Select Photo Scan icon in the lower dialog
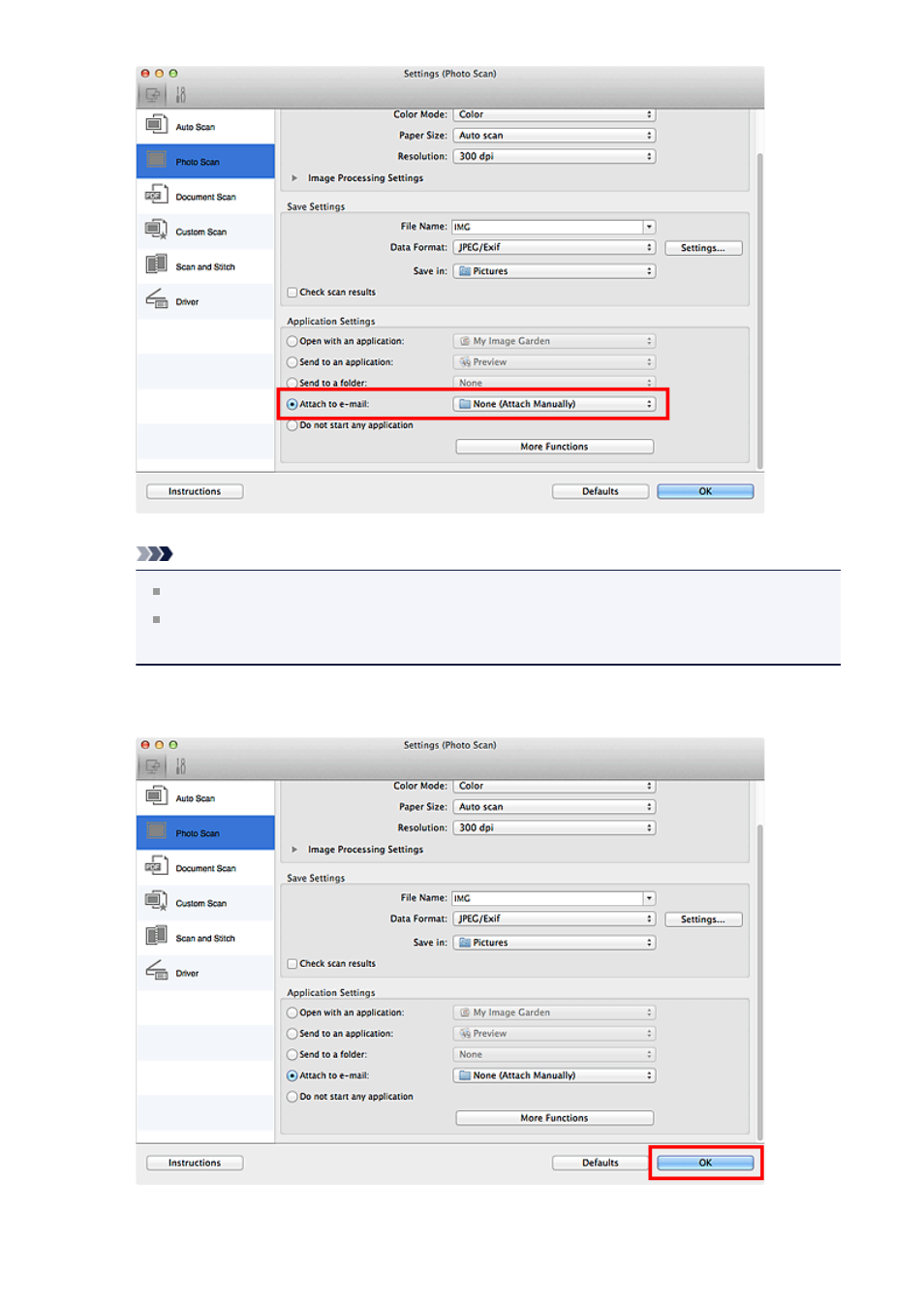 click(x=156, y=832)
